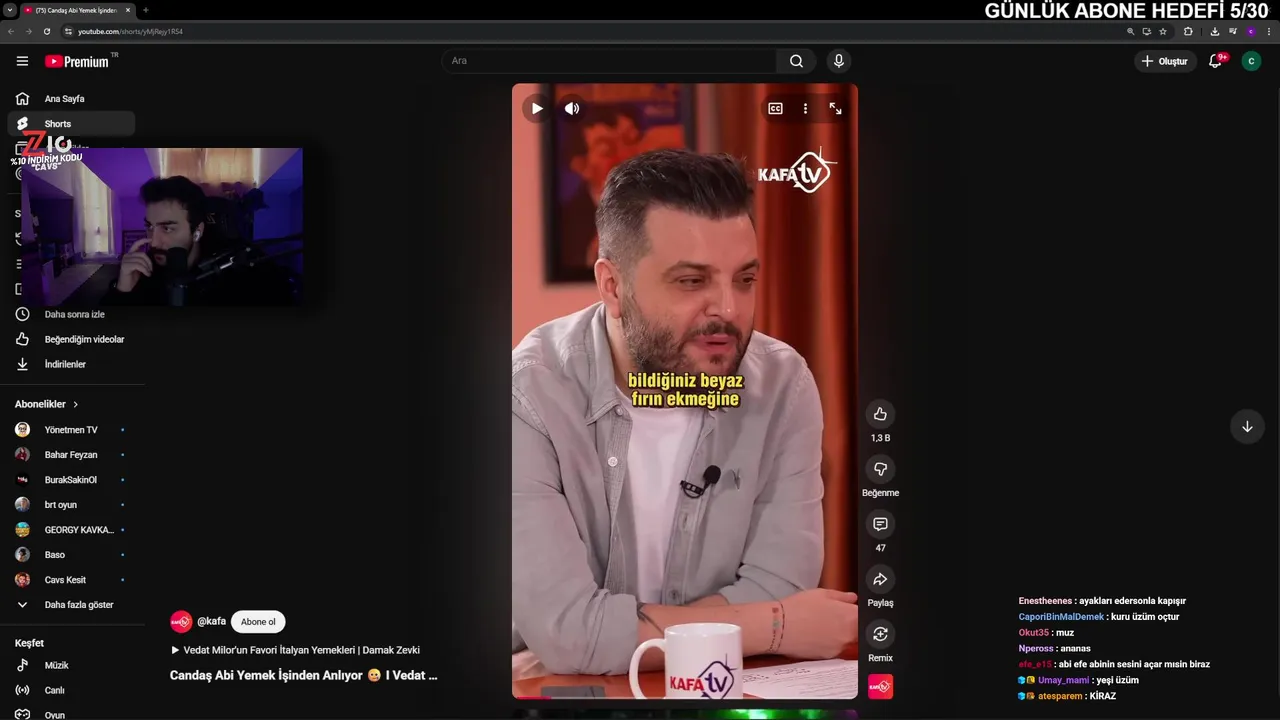Expand the Abonelikler section chevron
The width and height of the screenshot is (1280, 720).
(x=75, y=404)
